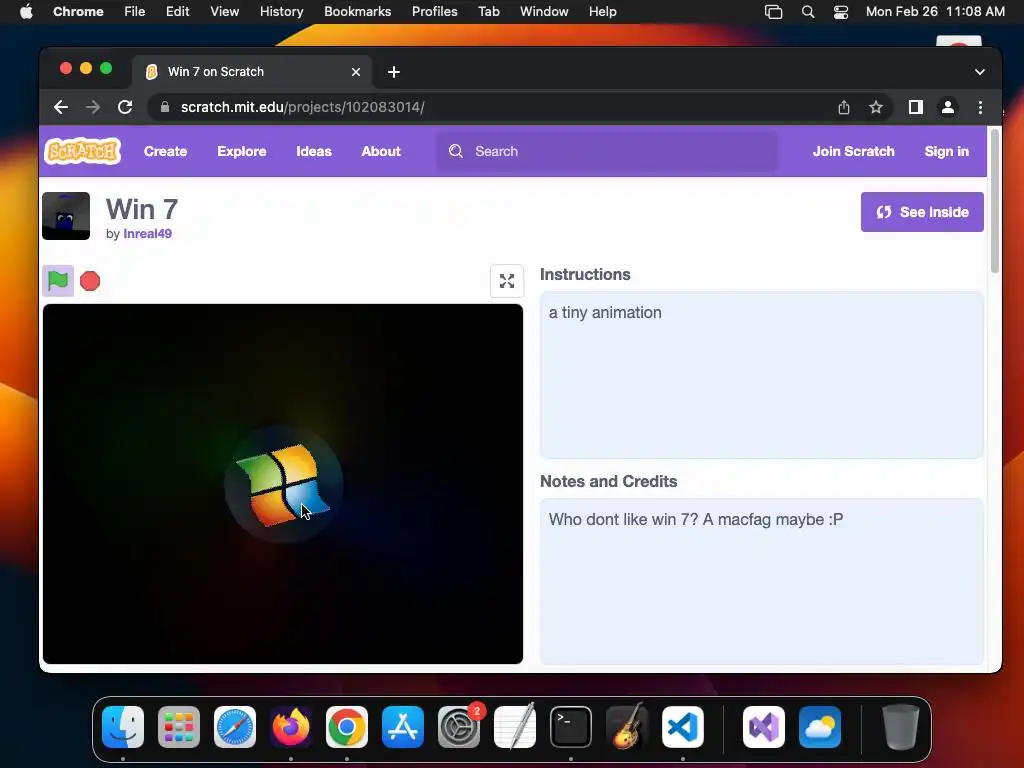Open the Window menu

click(544, 11)
